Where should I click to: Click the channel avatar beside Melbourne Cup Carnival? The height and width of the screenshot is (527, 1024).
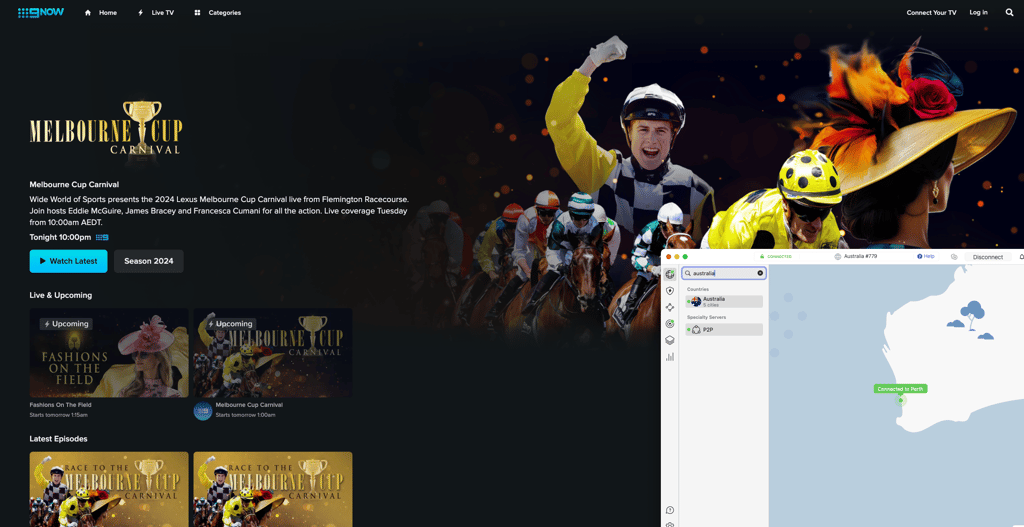(202, 411)
